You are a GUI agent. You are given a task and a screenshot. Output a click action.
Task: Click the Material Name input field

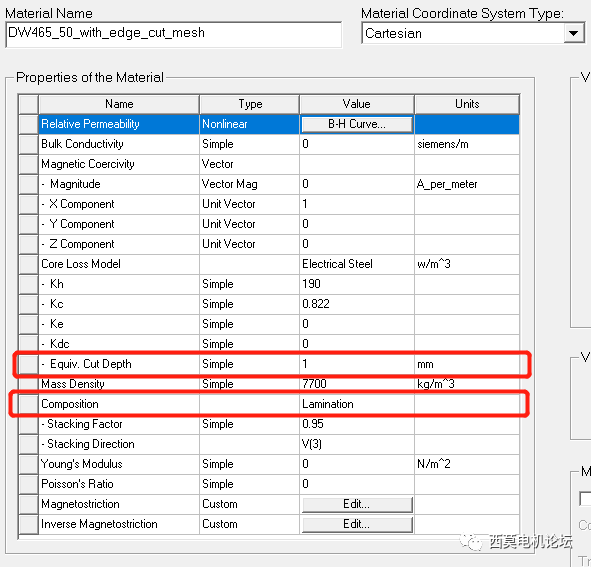[174, 34]
